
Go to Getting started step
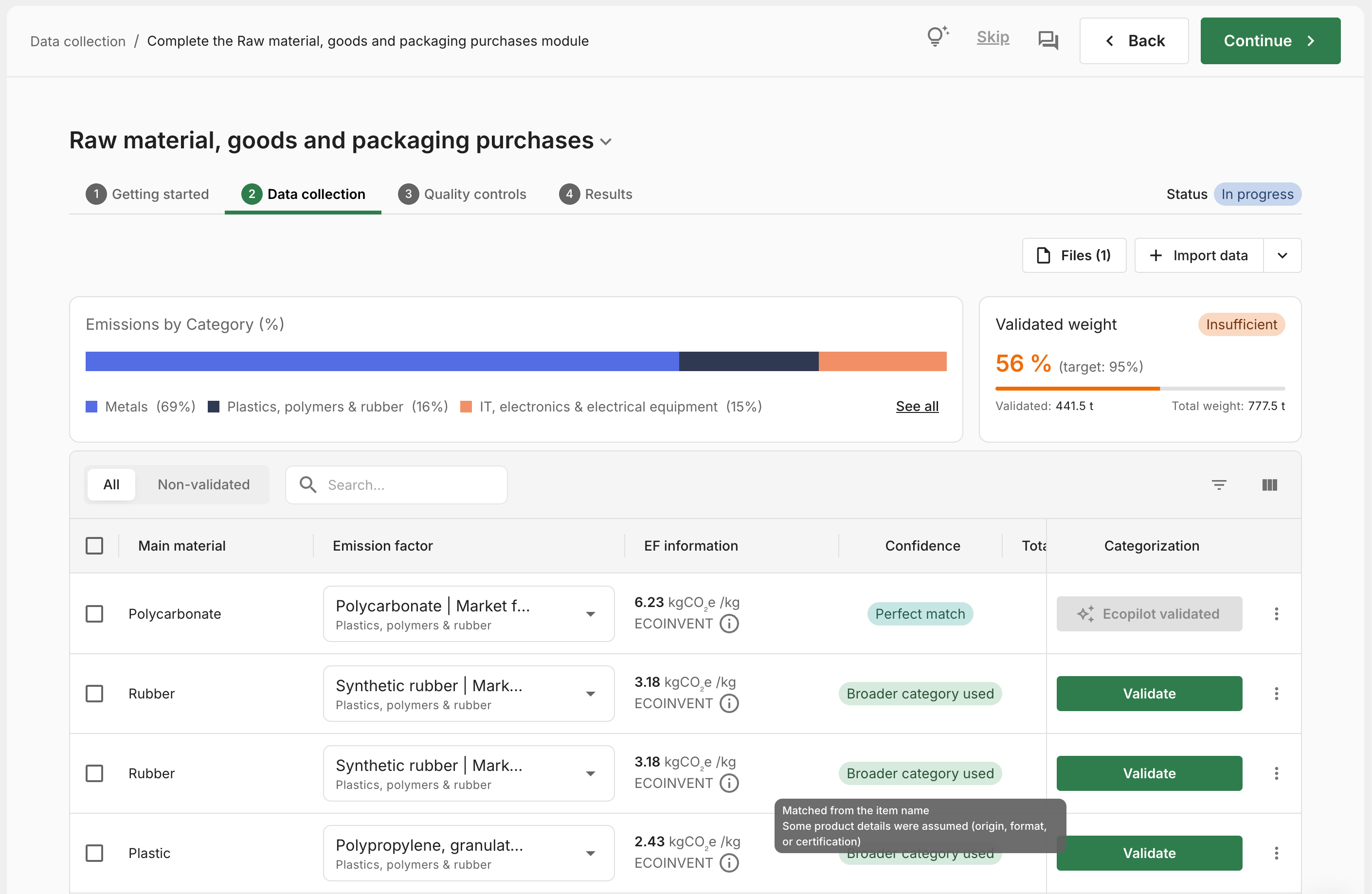[x=147, y=194]
